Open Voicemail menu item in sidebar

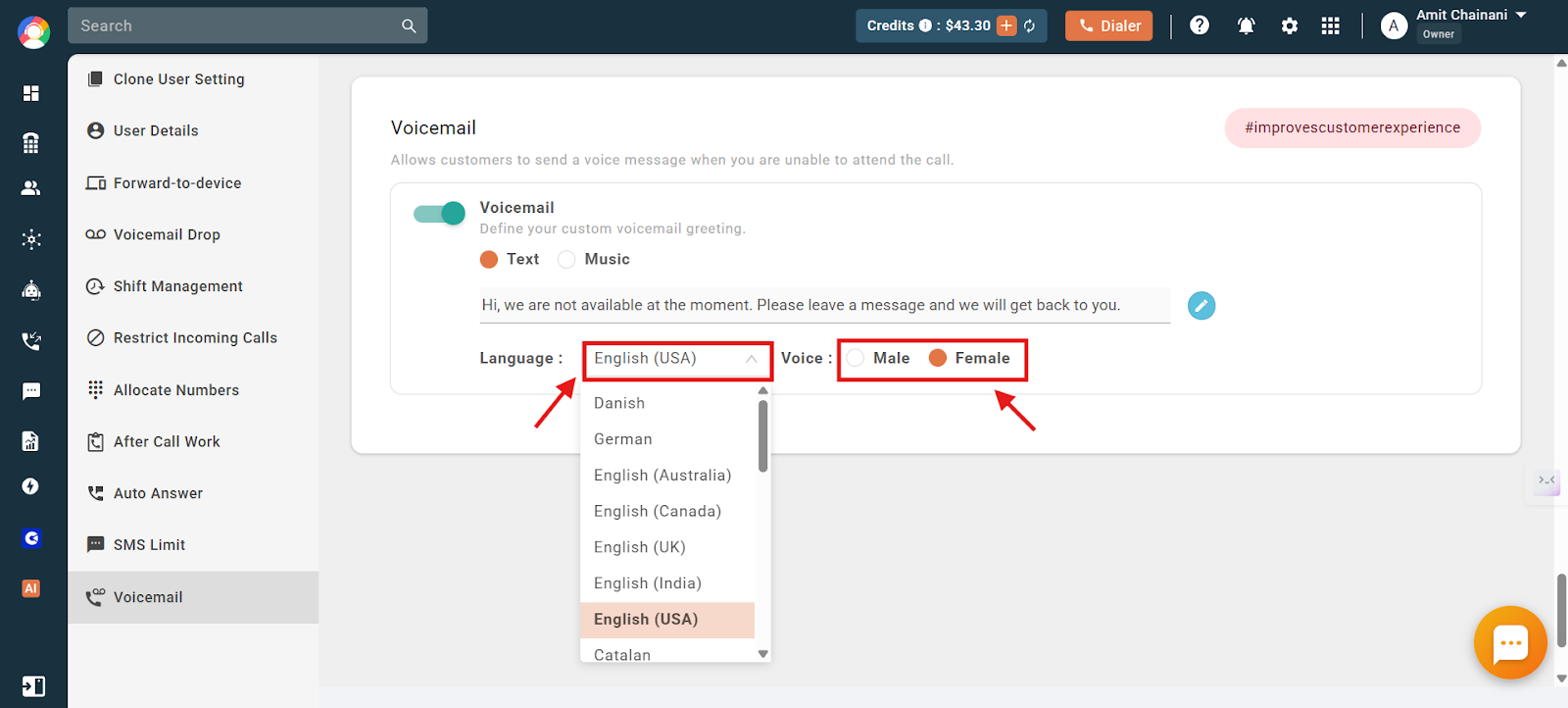pos(193,597)
